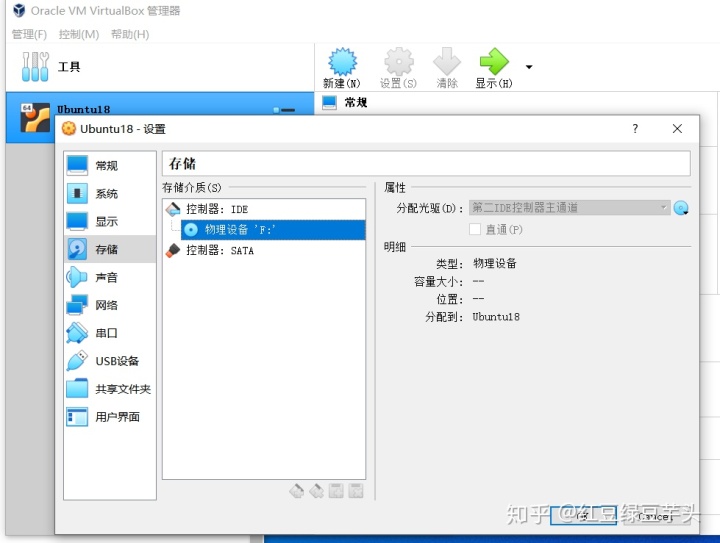This screenshot has width=720, height=543.
Task: Click the disc icon beside 物理设备 'F:'
Action: [x=191, y=230]
